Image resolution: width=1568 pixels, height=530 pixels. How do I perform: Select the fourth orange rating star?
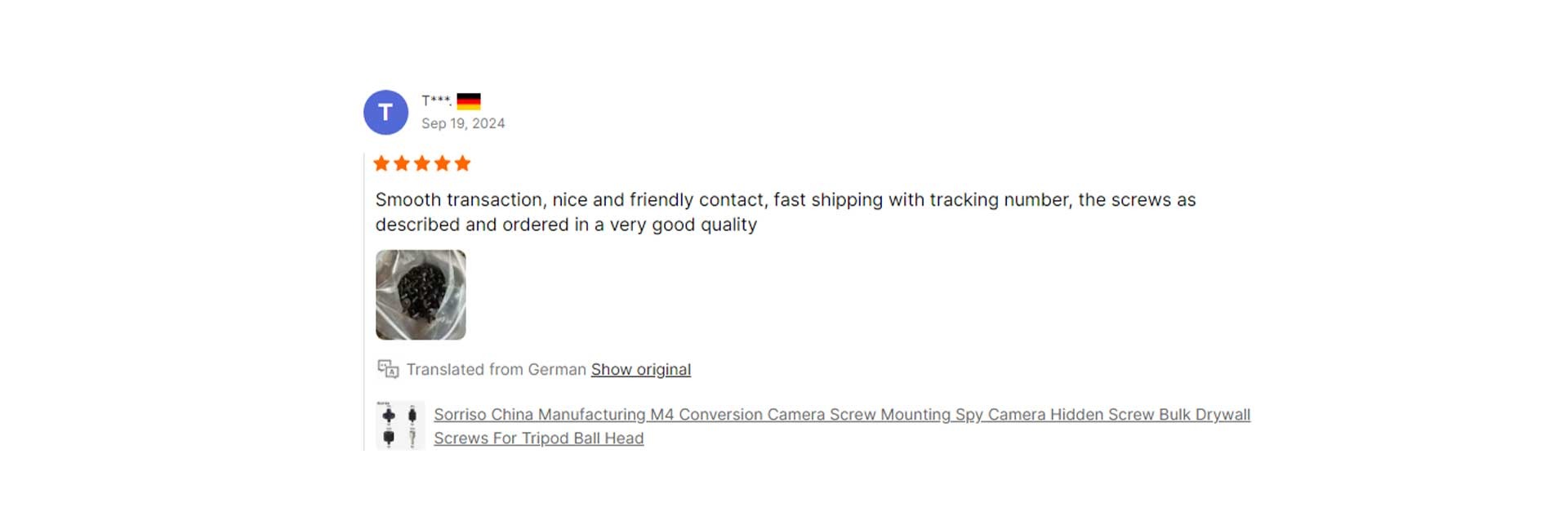point(443,163)
